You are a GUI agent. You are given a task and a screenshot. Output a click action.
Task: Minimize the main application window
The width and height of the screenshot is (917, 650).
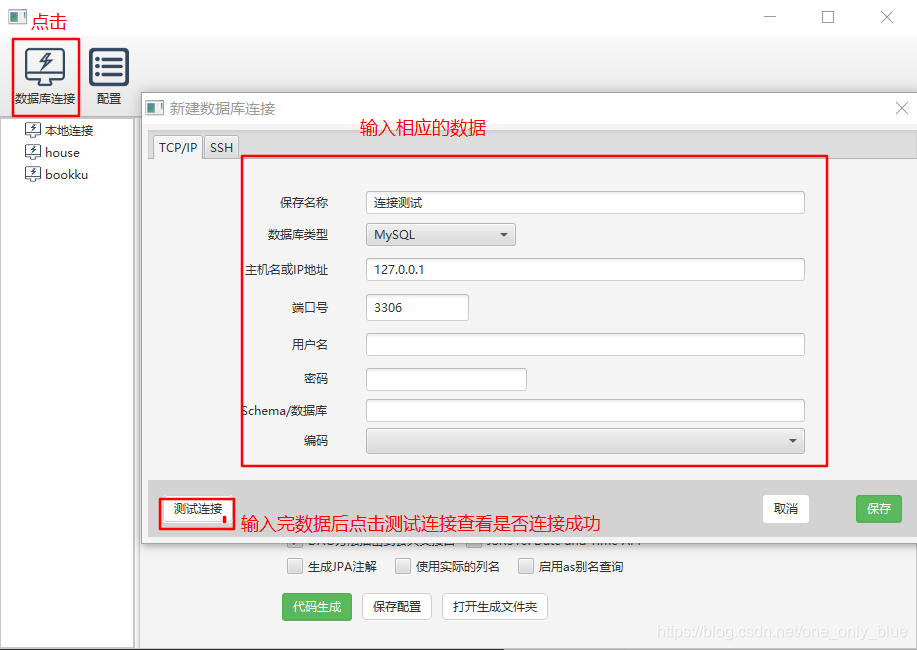click(x=770, y=17)
